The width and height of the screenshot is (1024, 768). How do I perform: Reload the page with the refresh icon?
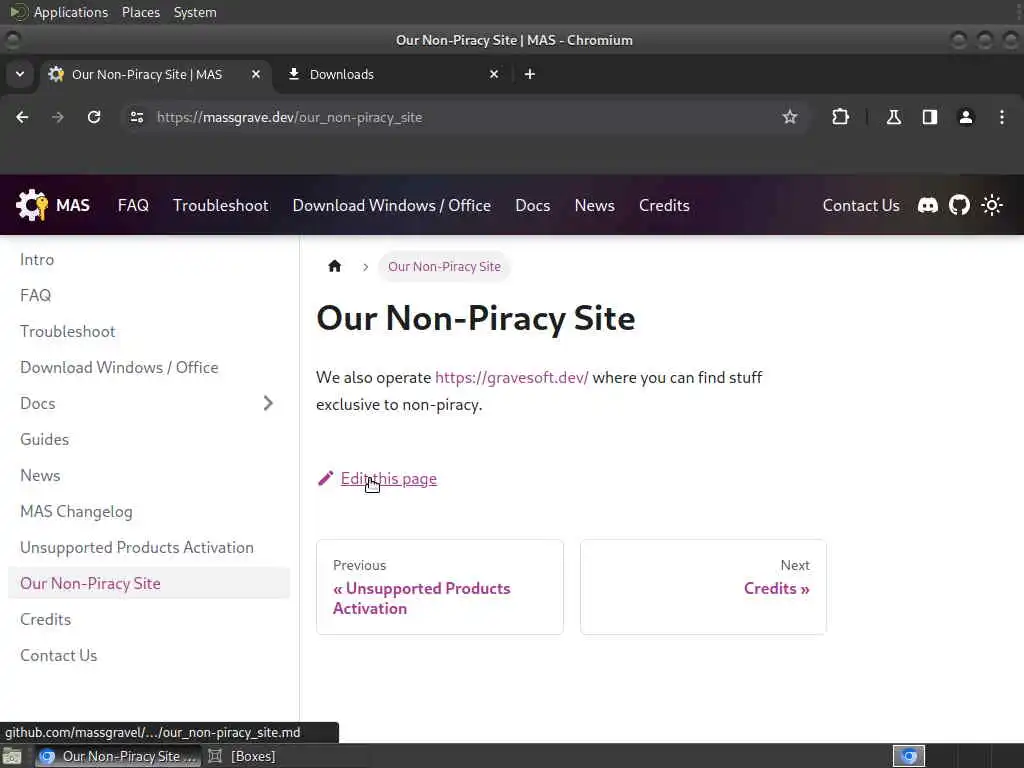94,118
